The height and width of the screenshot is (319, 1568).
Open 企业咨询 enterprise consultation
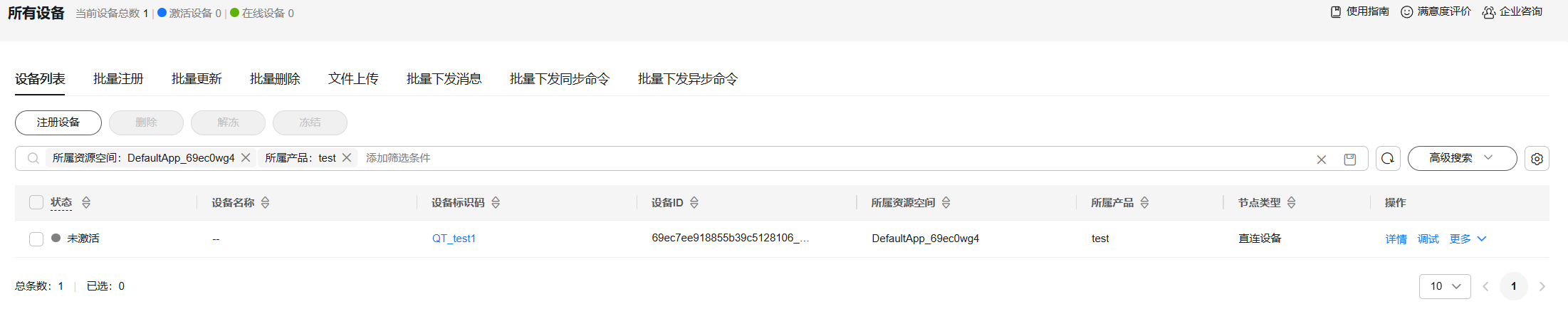(1512, 12)
